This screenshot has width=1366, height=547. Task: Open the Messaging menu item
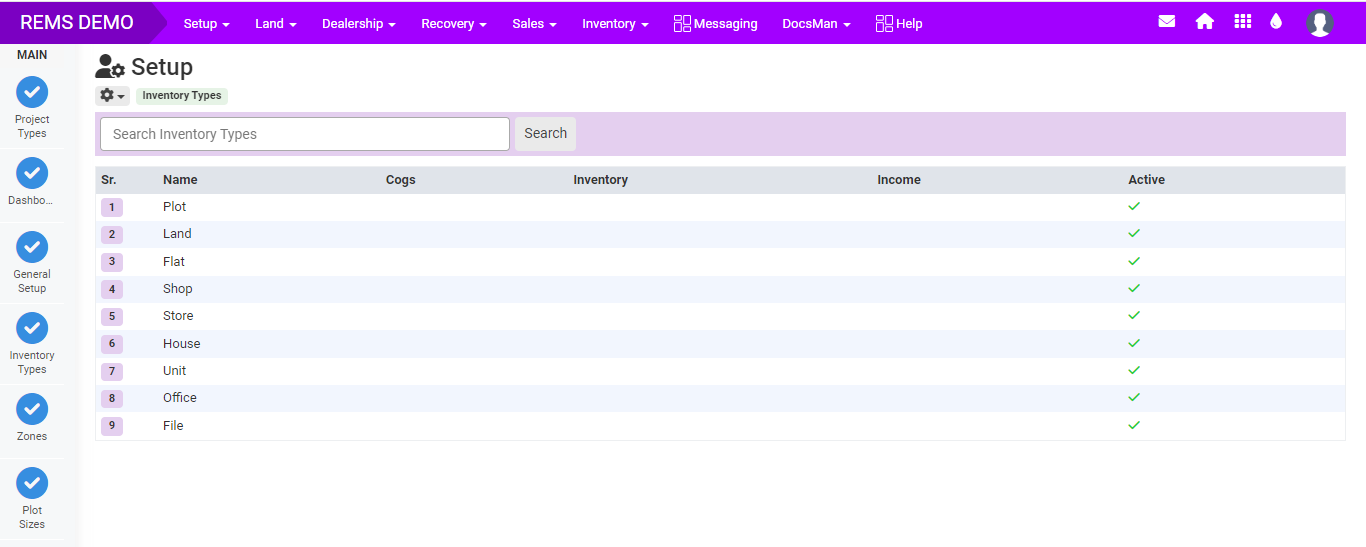(x=715, y=24)
